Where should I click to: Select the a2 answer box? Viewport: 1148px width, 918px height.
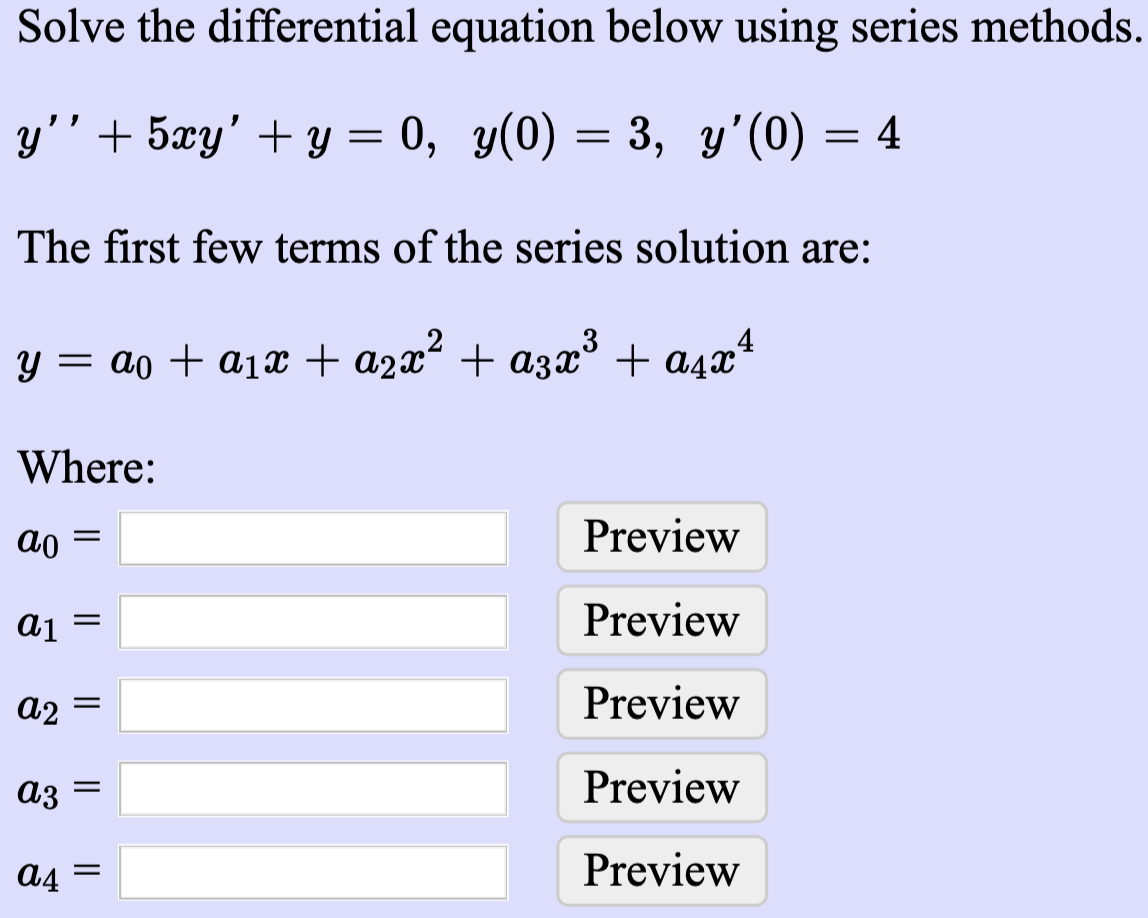click(x=313, y=705)
